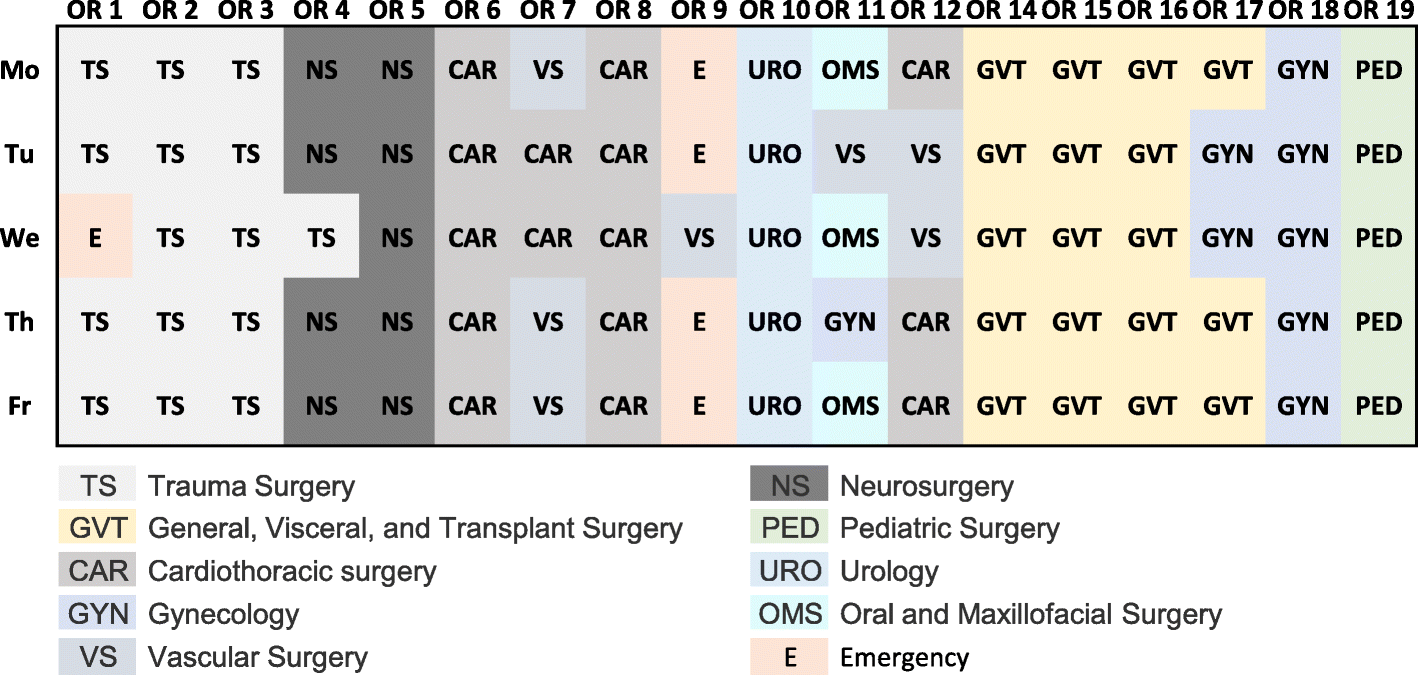
Task: Click the OMS legend swatch
Action: click(x=789, y=614)
